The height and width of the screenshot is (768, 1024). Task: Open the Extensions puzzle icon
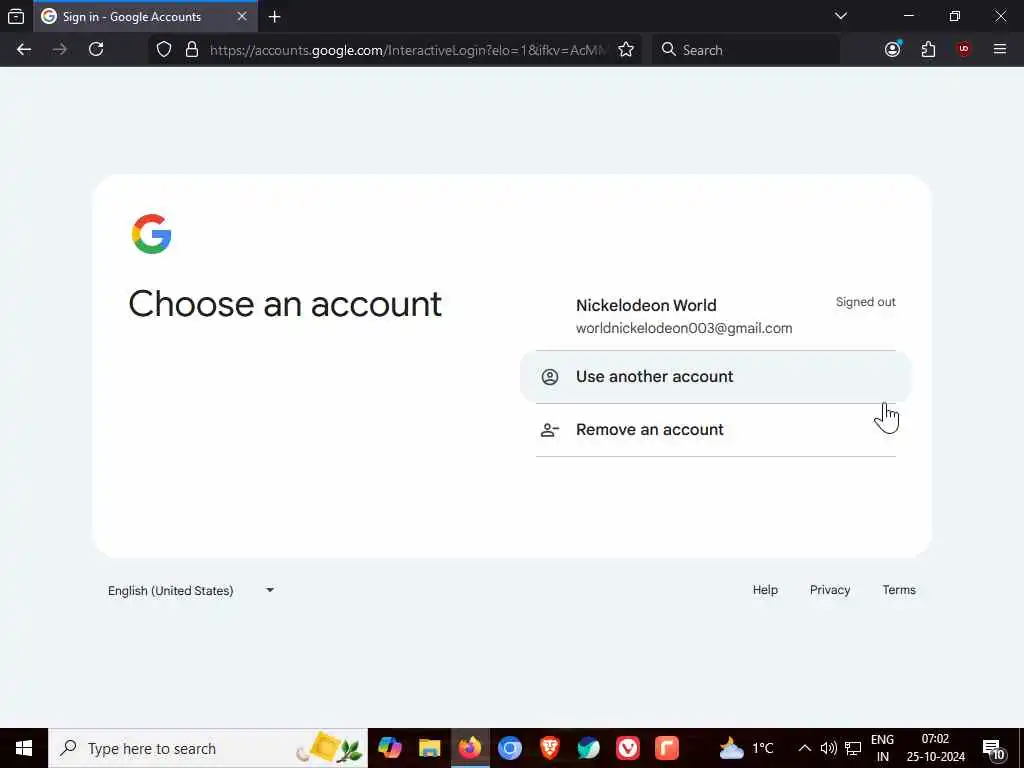pyautogui.click(x=928, y=50)
